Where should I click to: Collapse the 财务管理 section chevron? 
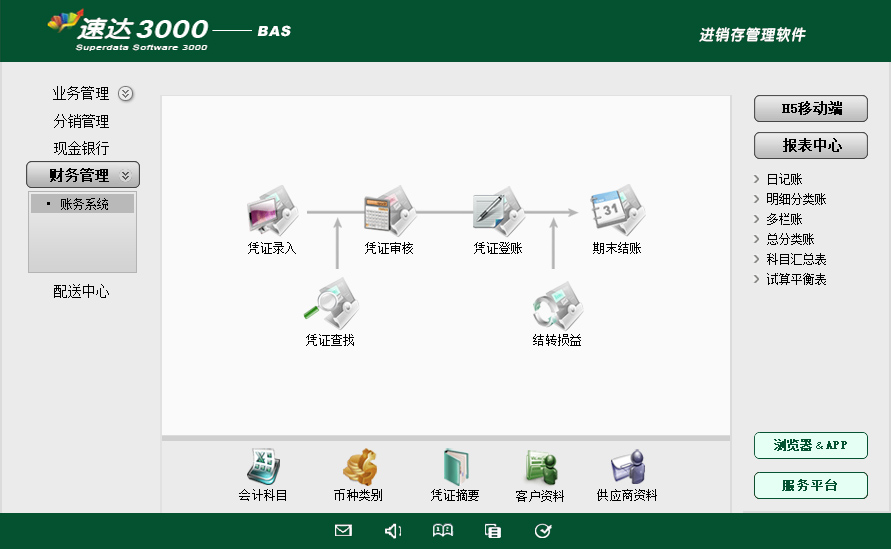tap(125, 175)
